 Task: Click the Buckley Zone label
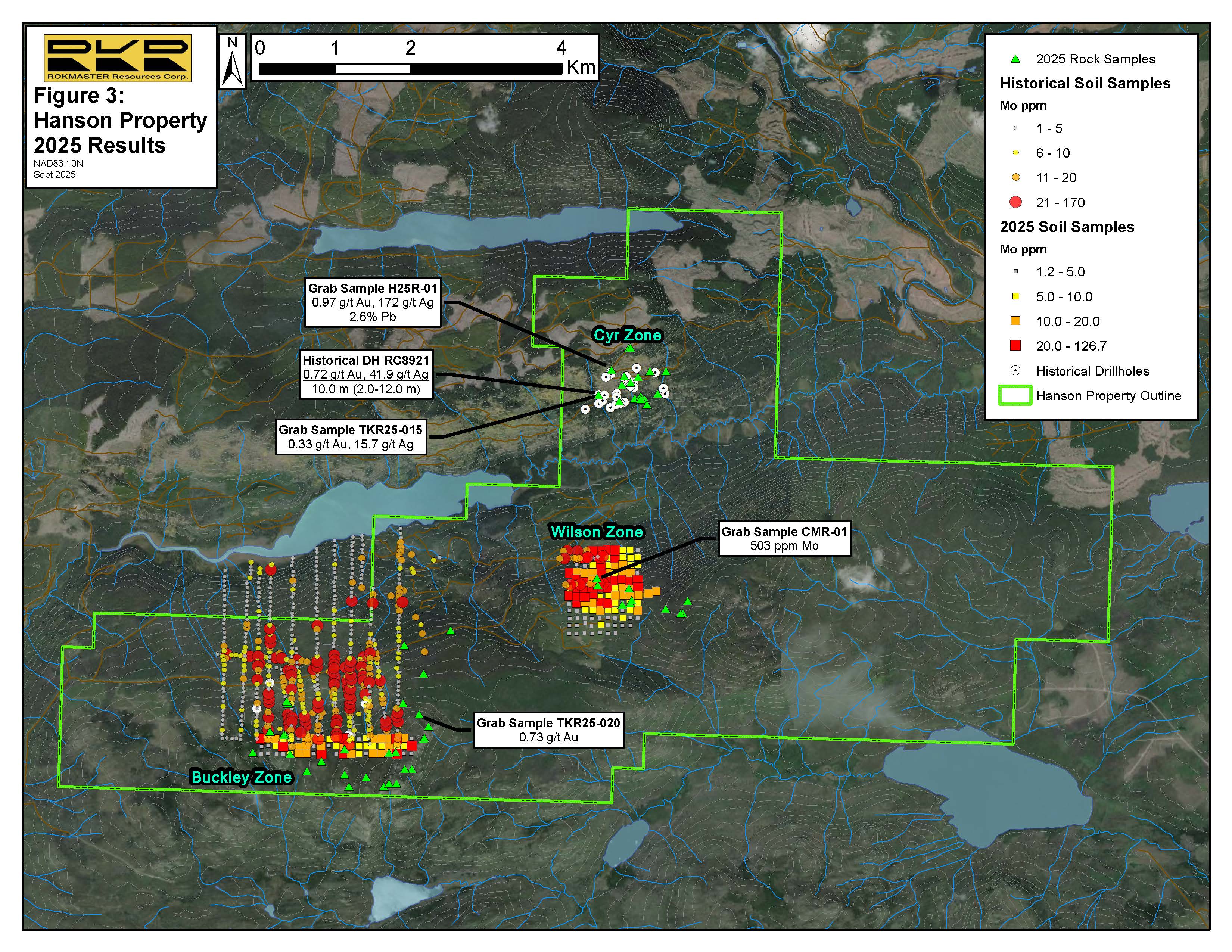tap(242, 777)
